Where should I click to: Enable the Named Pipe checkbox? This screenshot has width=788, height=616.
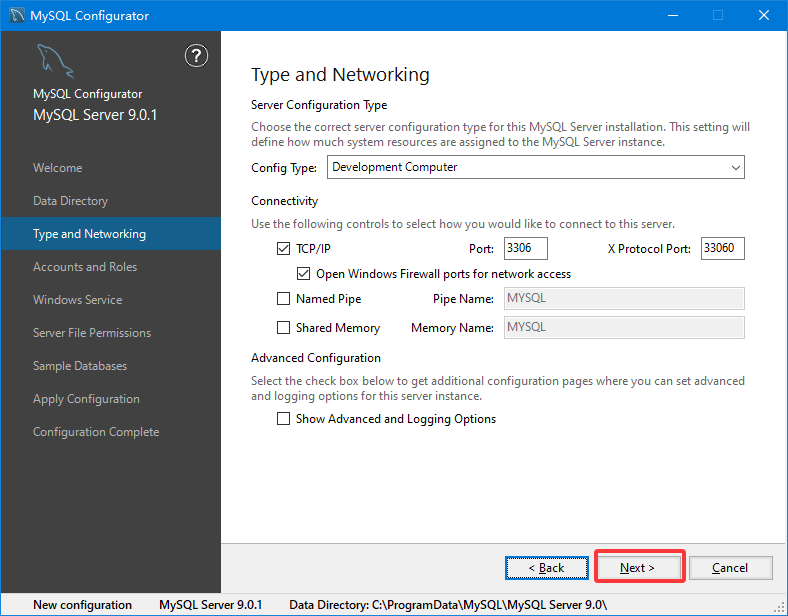[x=283, y=299]
